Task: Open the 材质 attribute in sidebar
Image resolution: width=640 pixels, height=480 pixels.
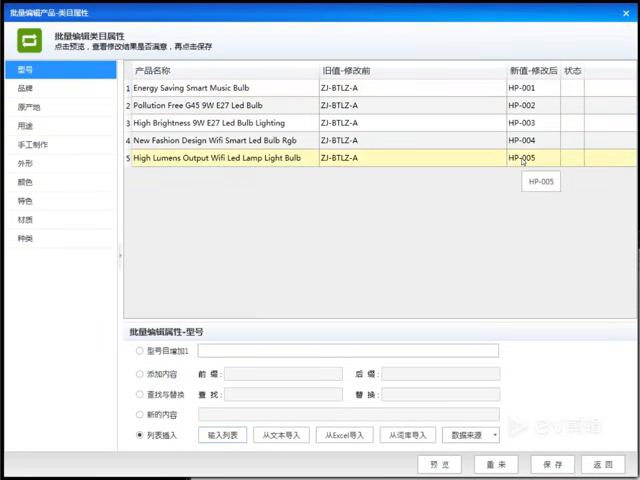Action: point(61,220)
